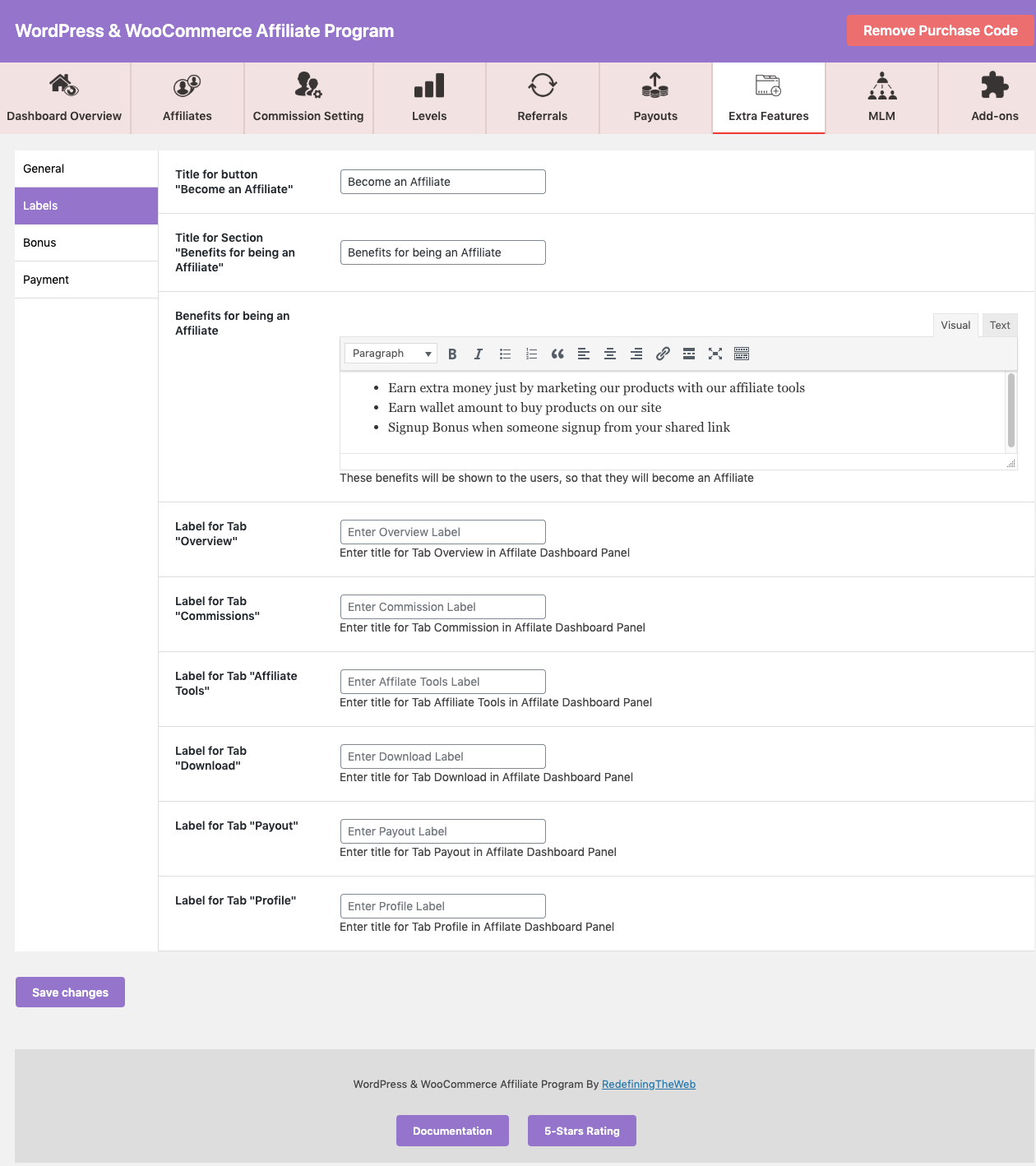Open the Levels tab
The height and width of the screenshot is (1166, 1036).
(x=429, y=98)
